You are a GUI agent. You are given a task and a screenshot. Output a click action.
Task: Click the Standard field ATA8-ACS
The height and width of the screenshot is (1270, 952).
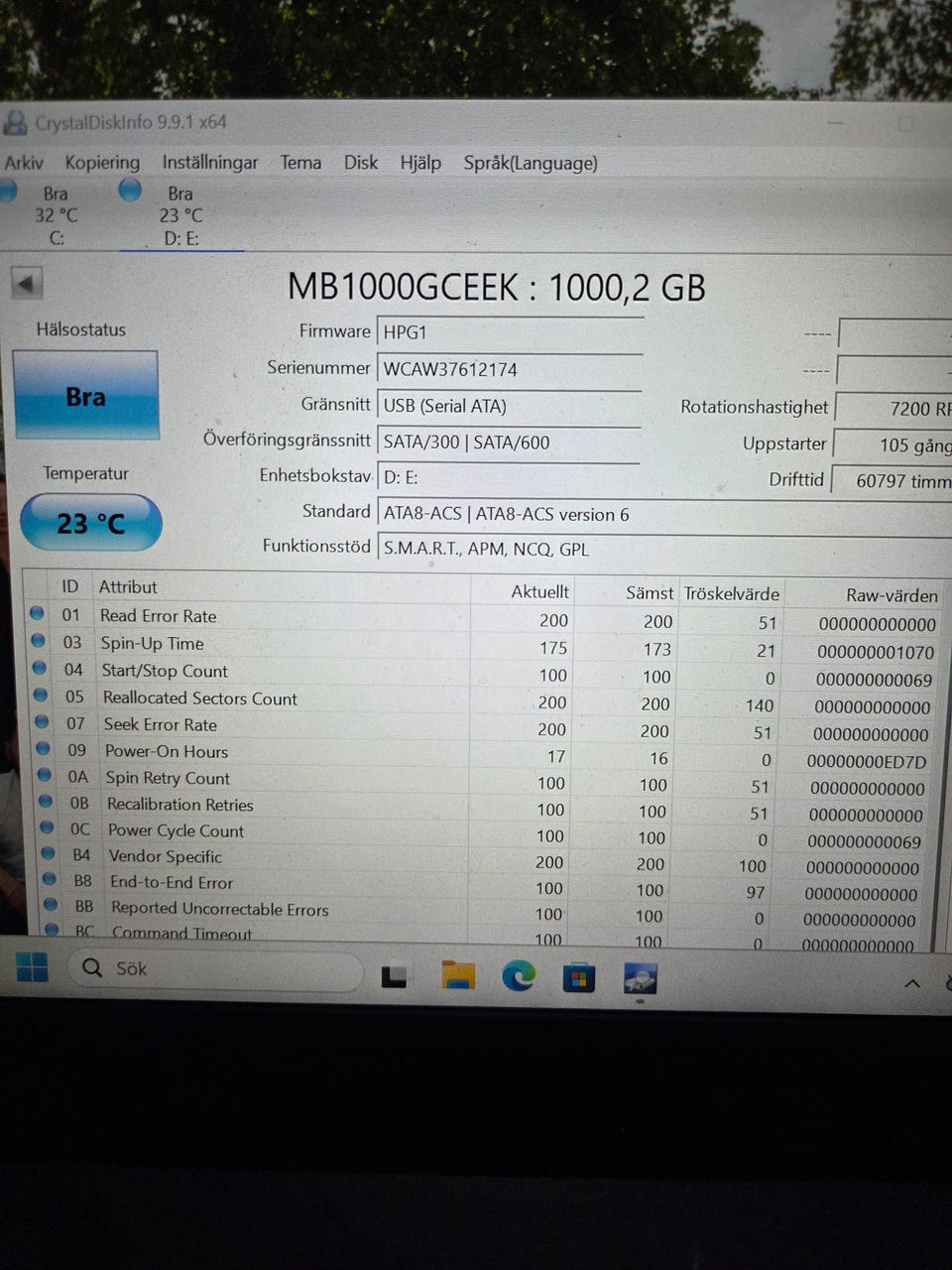click(664, 514)
